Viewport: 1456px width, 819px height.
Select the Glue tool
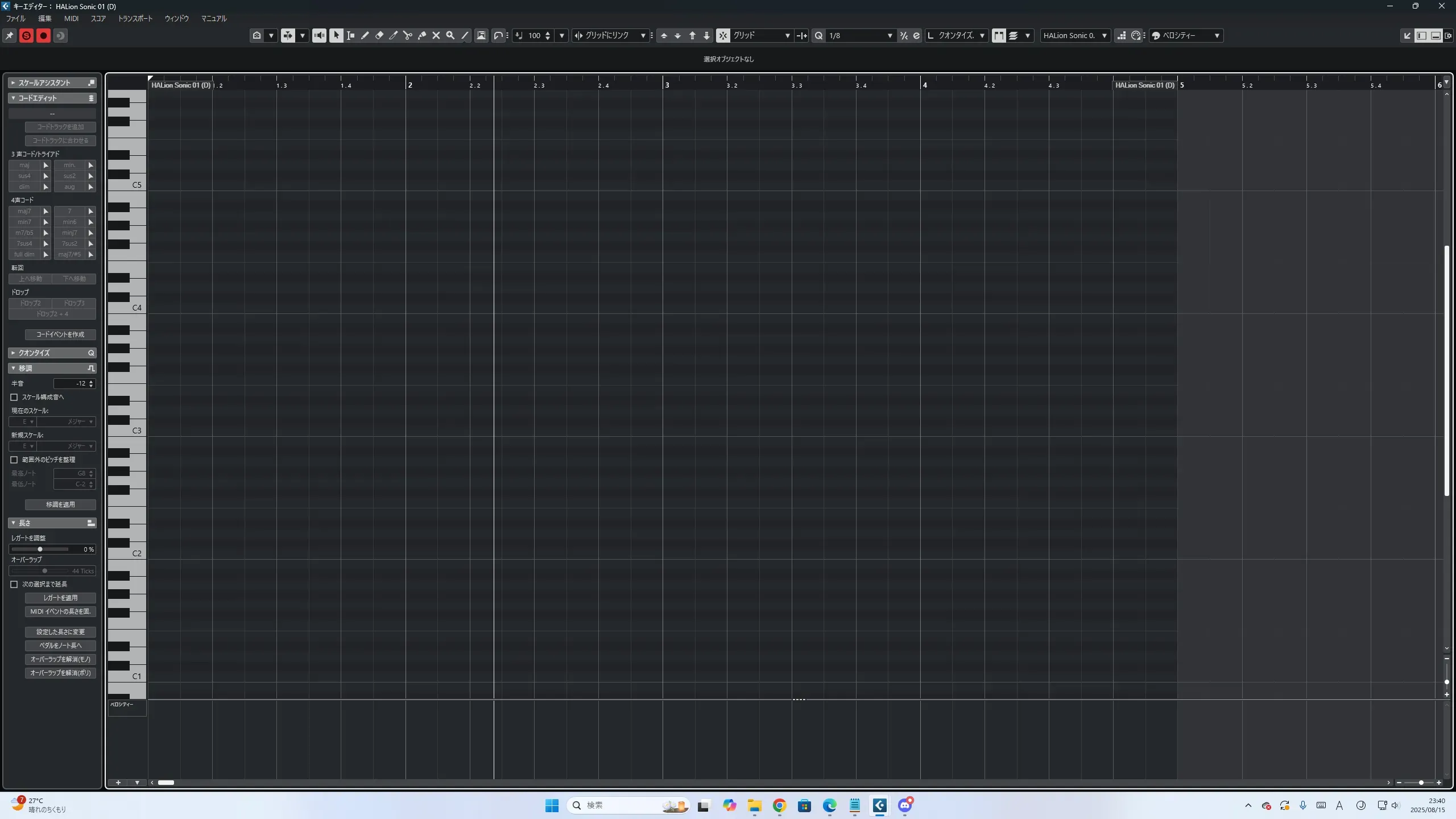[421, 35]
